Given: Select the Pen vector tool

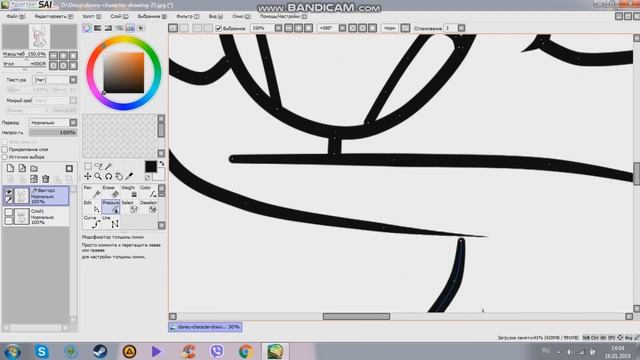Looking at the screenshot, I should click(x=92, y=192).
